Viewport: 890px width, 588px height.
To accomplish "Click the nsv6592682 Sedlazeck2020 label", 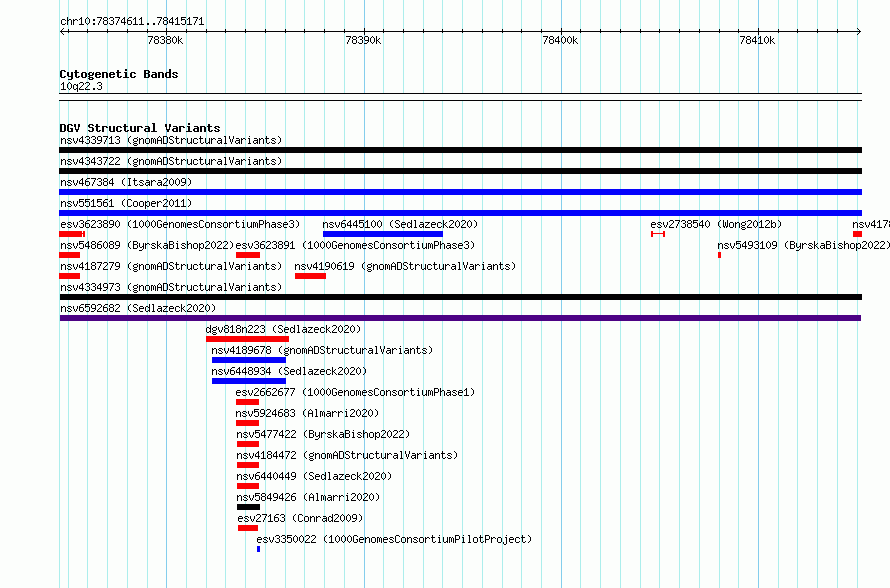I will pos(138,308).
